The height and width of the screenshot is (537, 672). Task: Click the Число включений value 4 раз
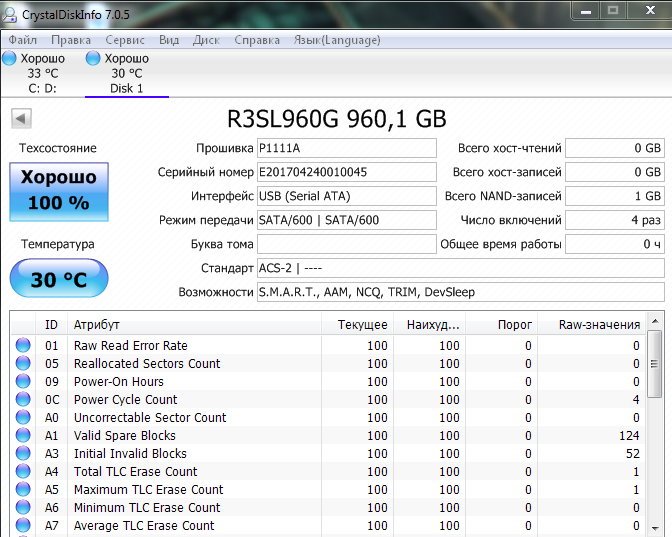pyautogui.click(x=615, y=220)
